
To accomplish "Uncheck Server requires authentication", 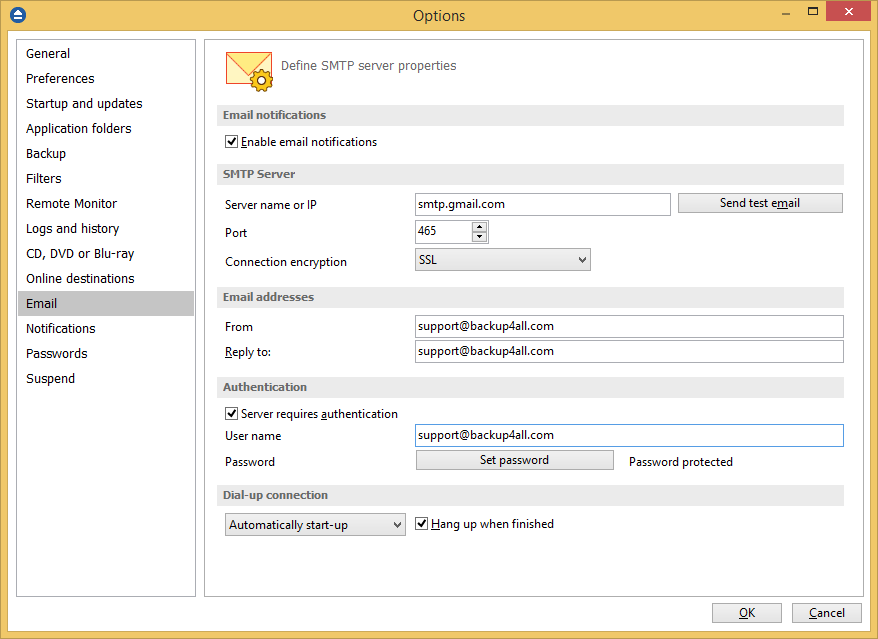I will (x=231, y=413).
